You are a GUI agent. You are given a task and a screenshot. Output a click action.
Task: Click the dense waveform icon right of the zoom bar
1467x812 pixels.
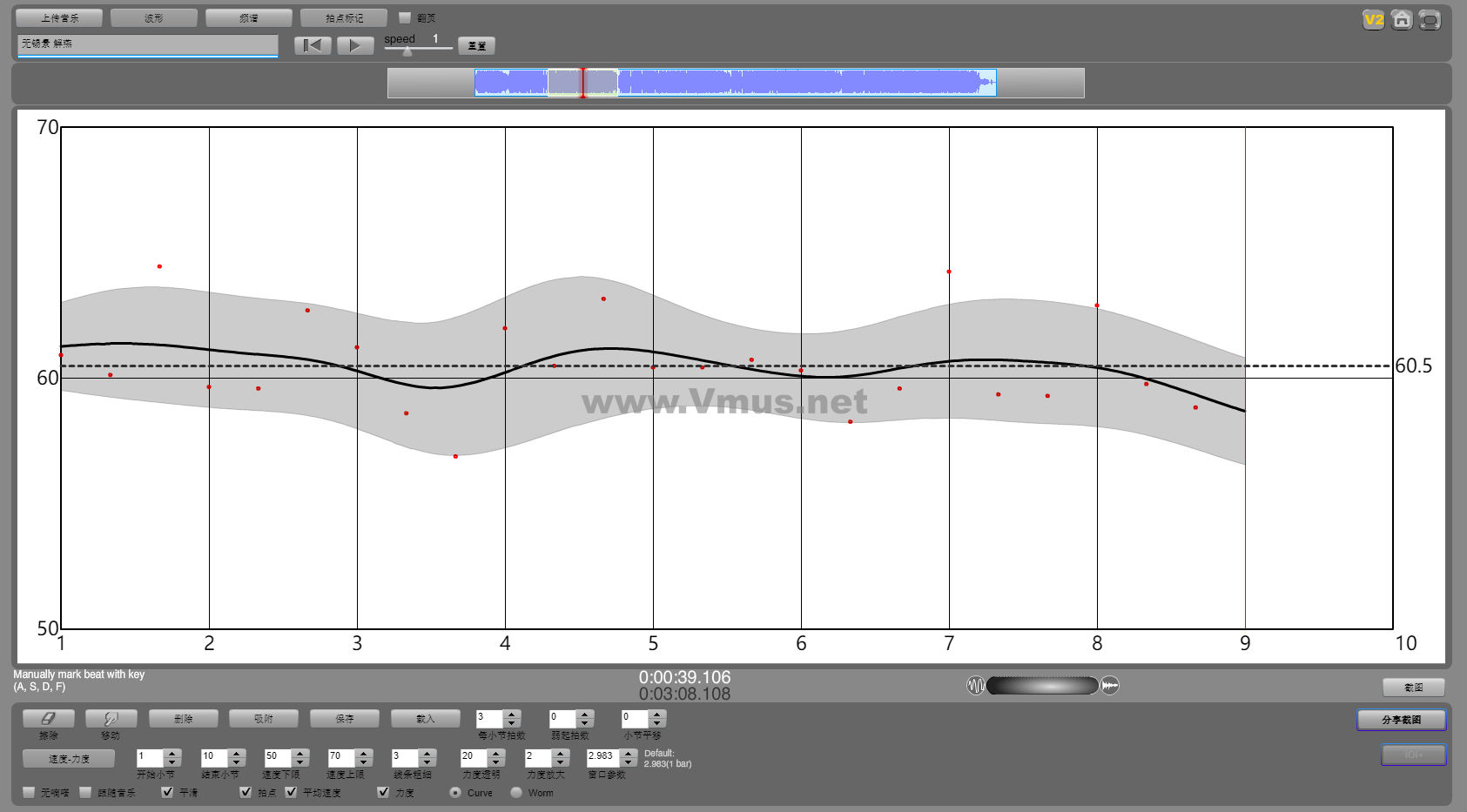click(x=1109, y=686)
